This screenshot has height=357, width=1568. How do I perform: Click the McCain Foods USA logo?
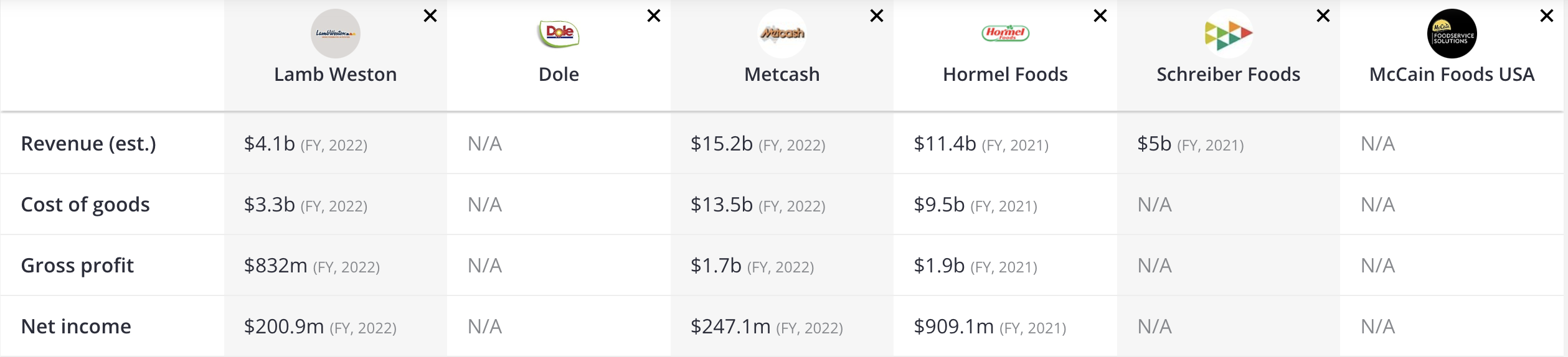click(x=1452, y=34)
